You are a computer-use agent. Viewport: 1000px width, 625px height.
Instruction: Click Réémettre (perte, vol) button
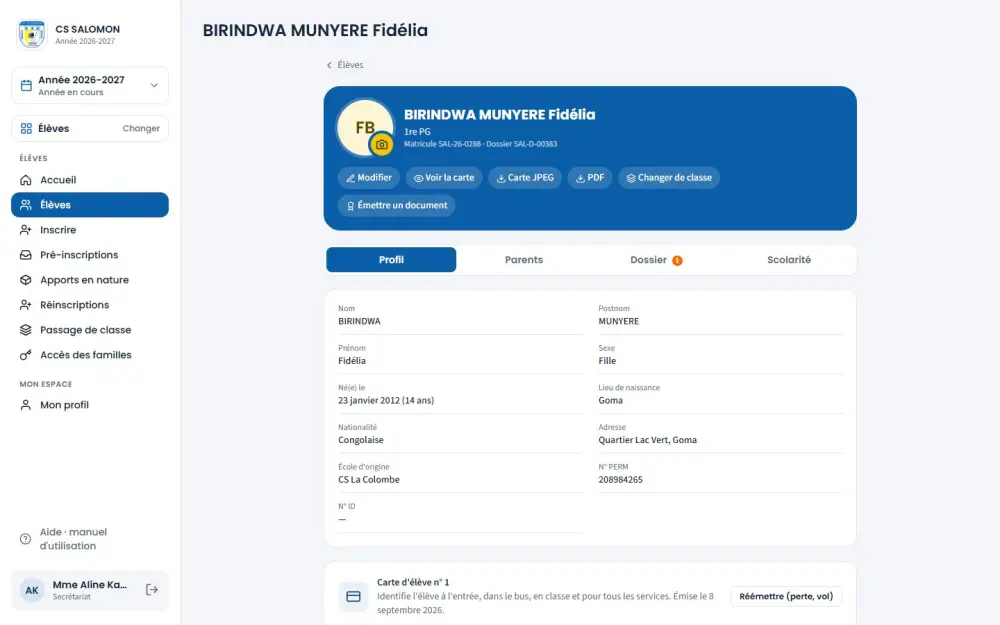tap(786, 596)
